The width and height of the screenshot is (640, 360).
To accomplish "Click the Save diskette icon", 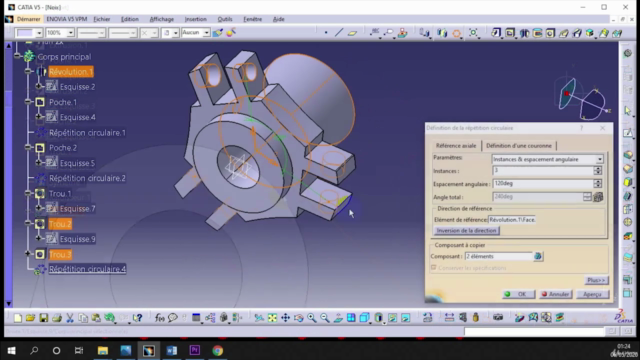I will [x=44, y=318].
